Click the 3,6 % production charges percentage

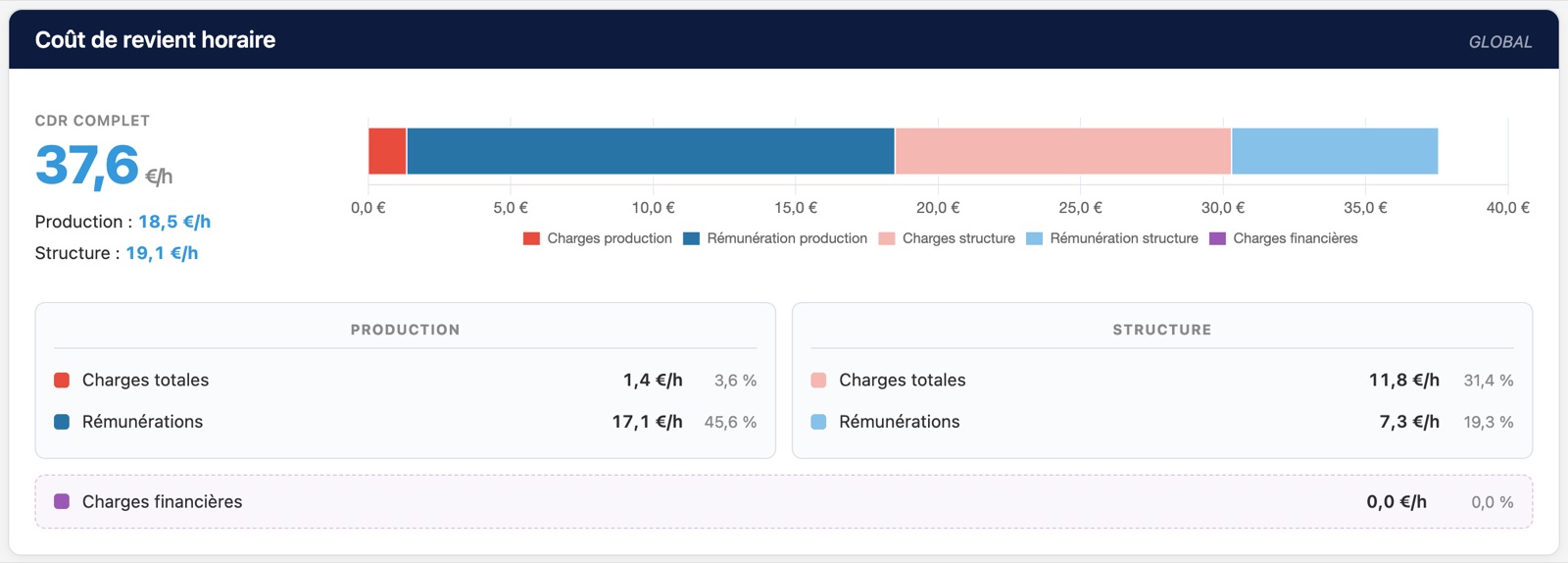pos(735,381)
